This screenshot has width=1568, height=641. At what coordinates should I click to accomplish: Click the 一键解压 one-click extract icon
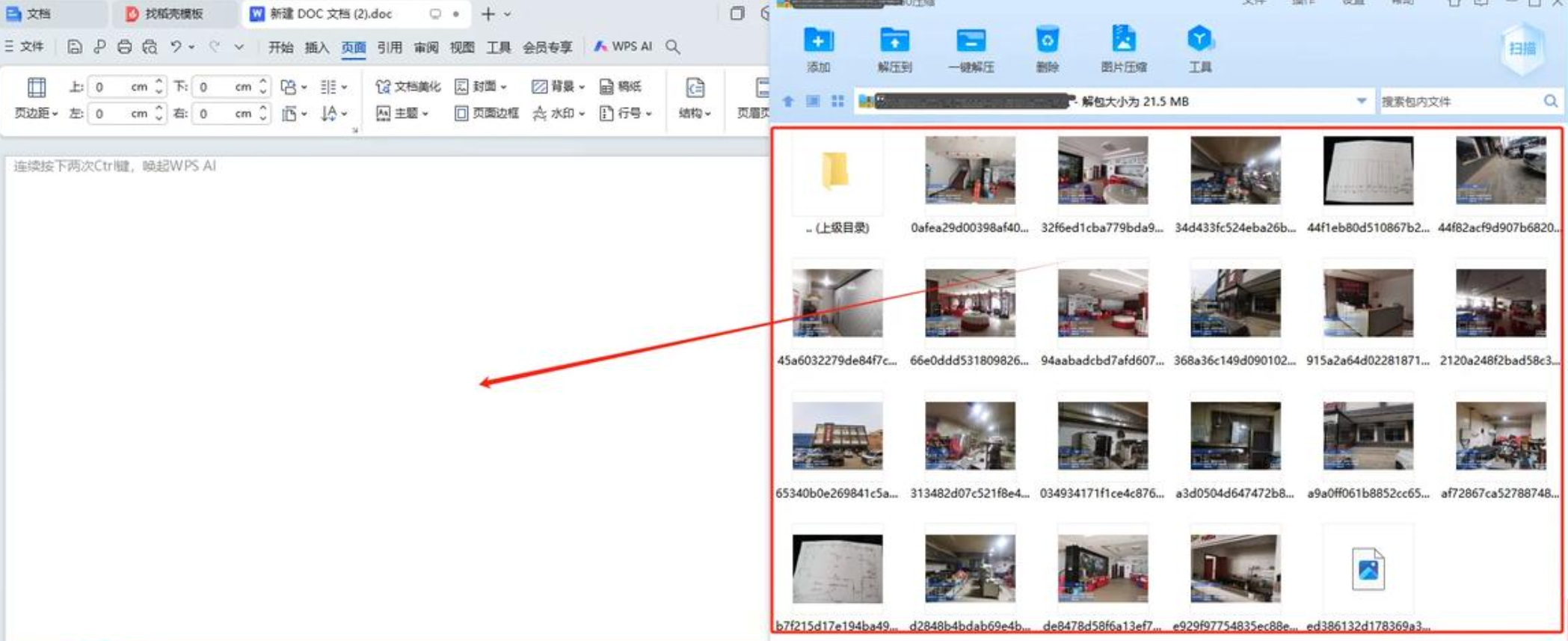[x=971, y=40]
